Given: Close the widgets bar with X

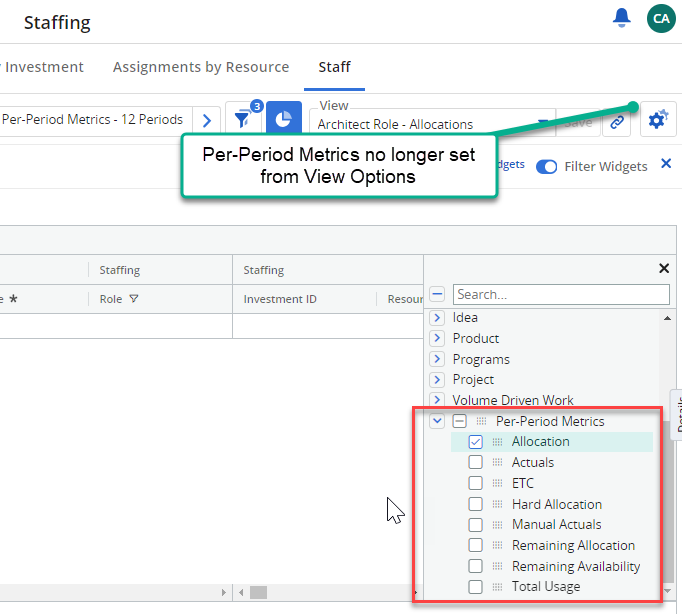Looking at the screenshot, I should (x=666, y=164).
